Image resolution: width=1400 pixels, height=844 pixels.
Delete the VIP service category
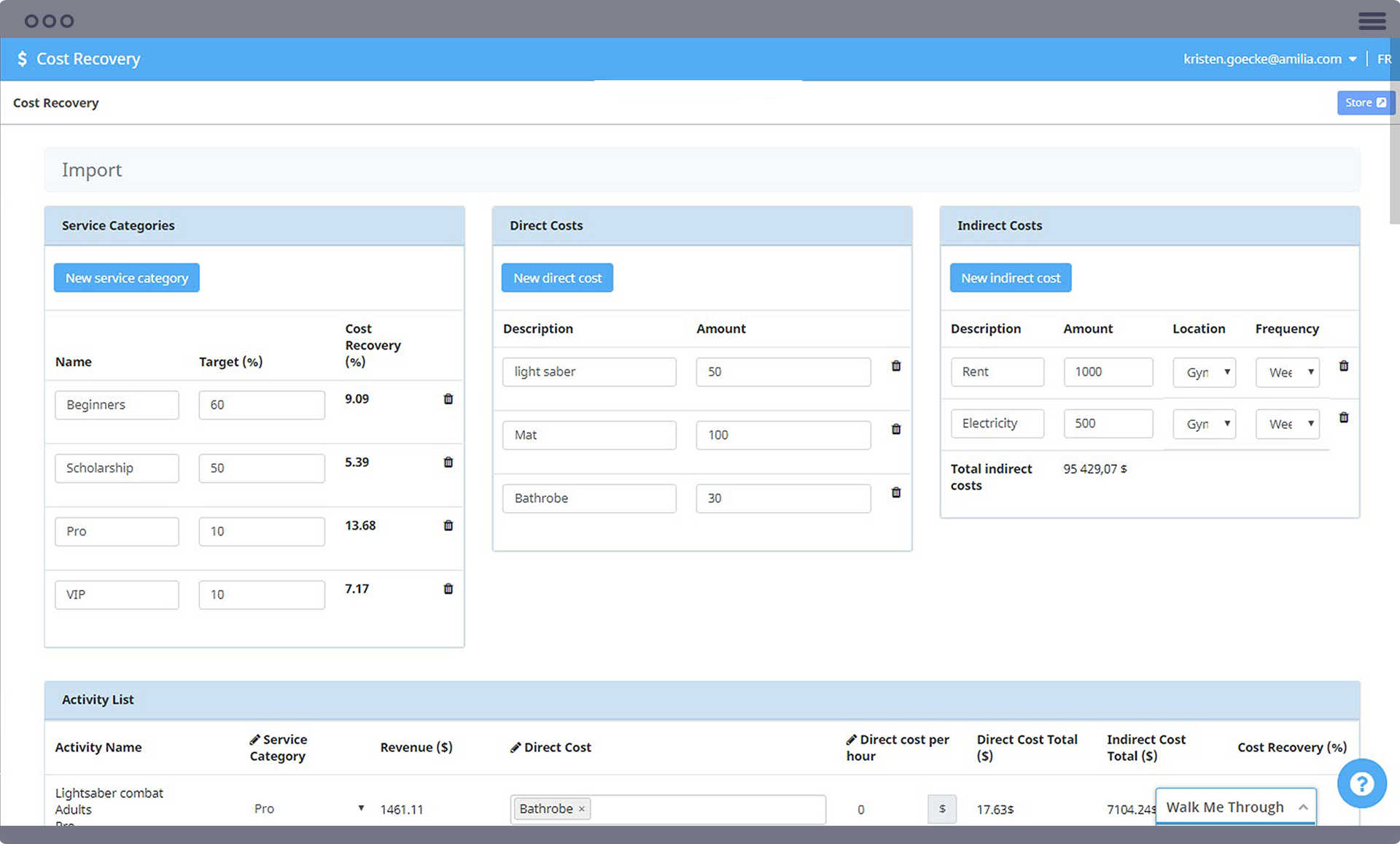coord(448,589)
